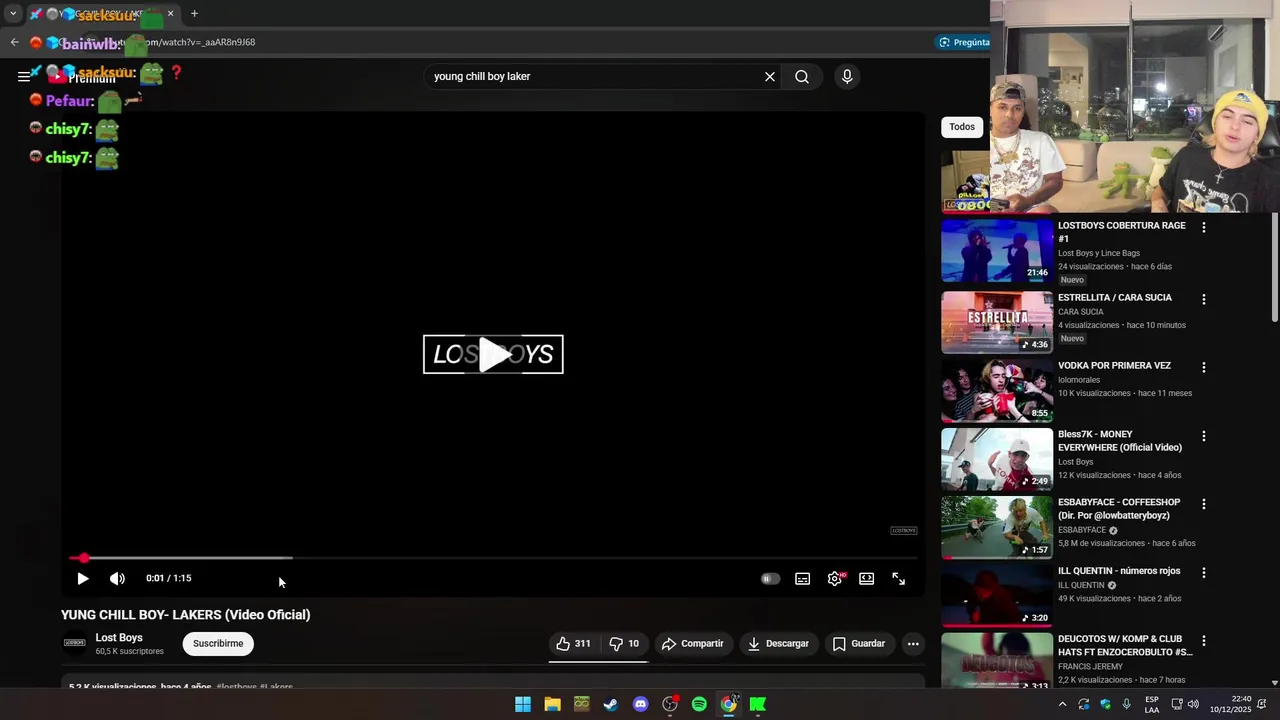Open options for ESTRELLITA / CARA SUCIA
The image size is (1280, 720).
coord(1204,299)
